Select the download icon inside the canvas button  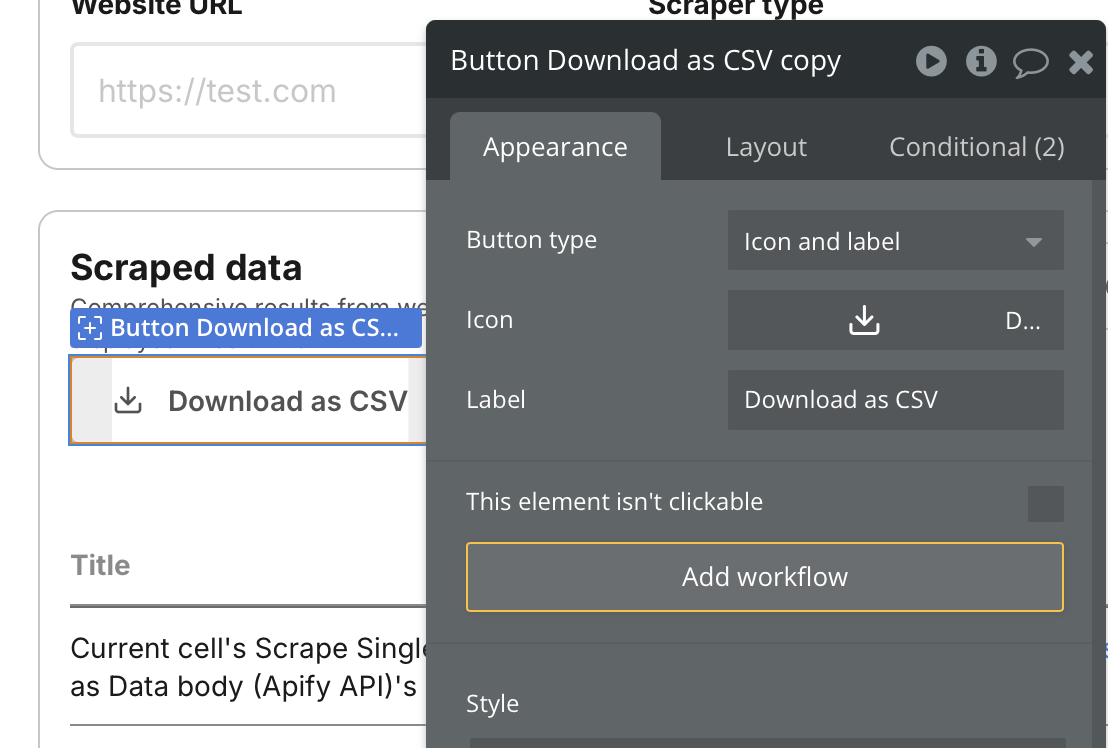click(x=127, y=399)
